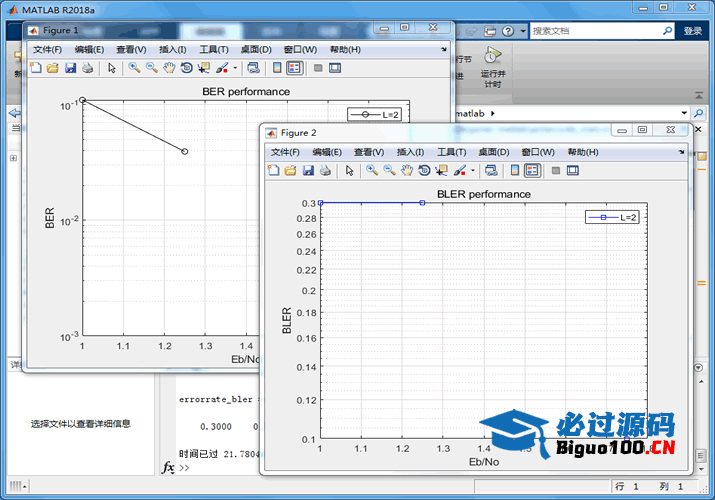715x500 pixels.
Task: Open 编辑(E) menu in Figure 1
Action: point(89,50)
